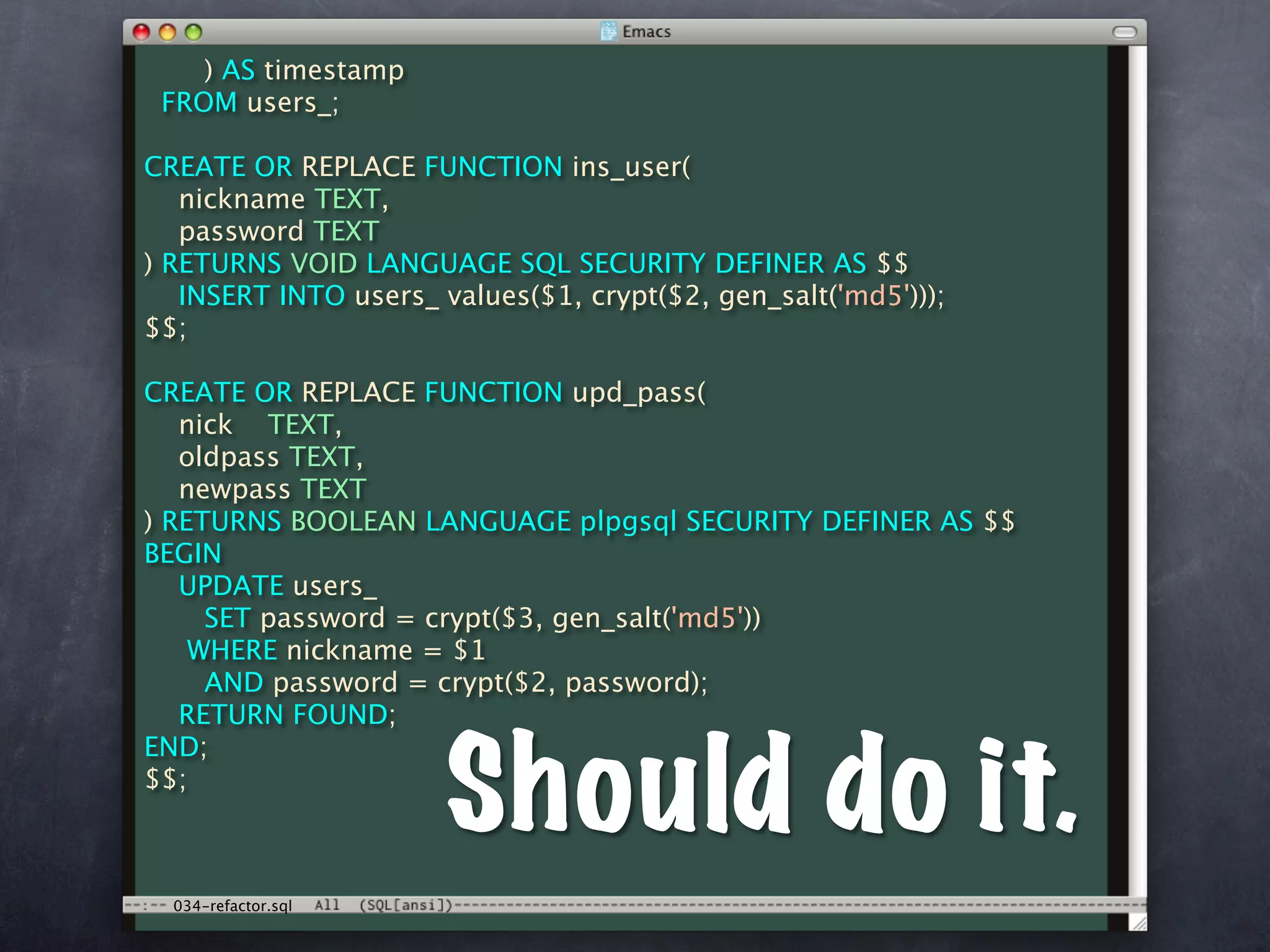1270x952 pixels.
Task: Click 'AND password = crypt($2, password);' line
Action: [456, 682]
